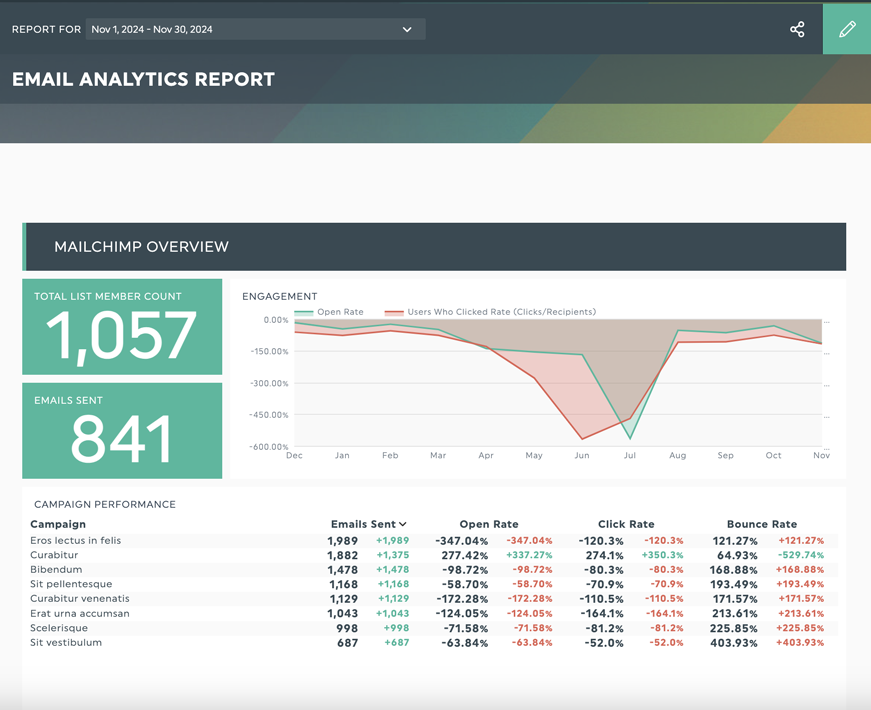Select the Bounce Rate column header
The image size is (871, 710).
761,524
